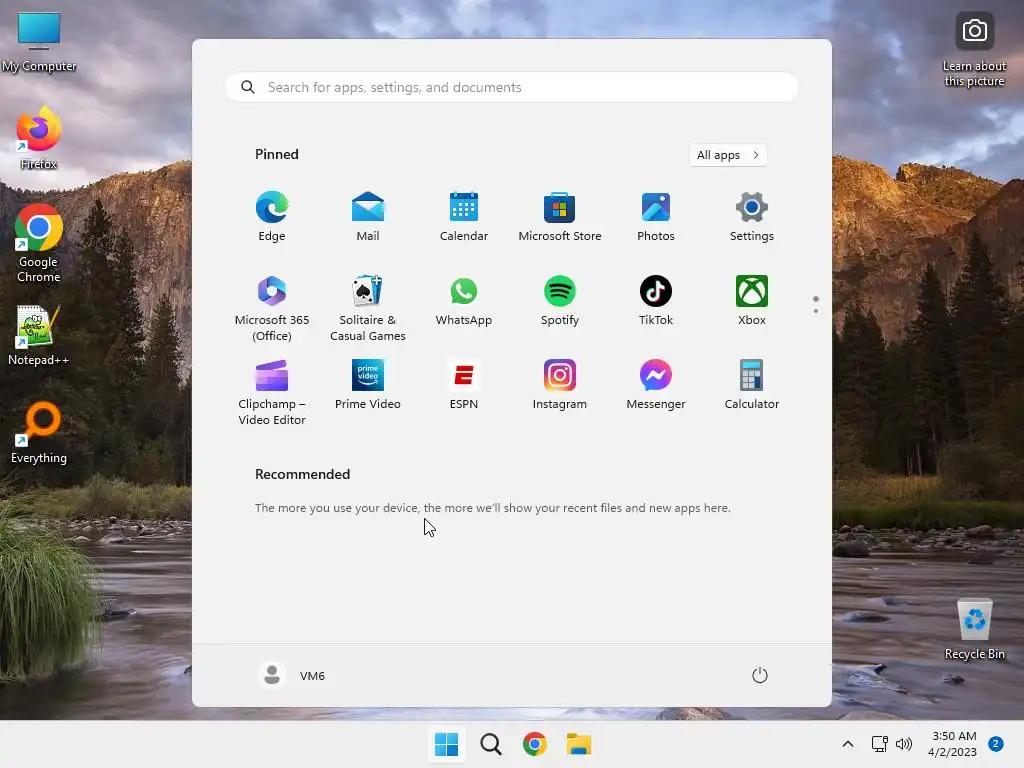The width and height of the screenshot is (1024, 768).
Task: Open the power options button
Action: pyautogui.click(x=760, y=675)
